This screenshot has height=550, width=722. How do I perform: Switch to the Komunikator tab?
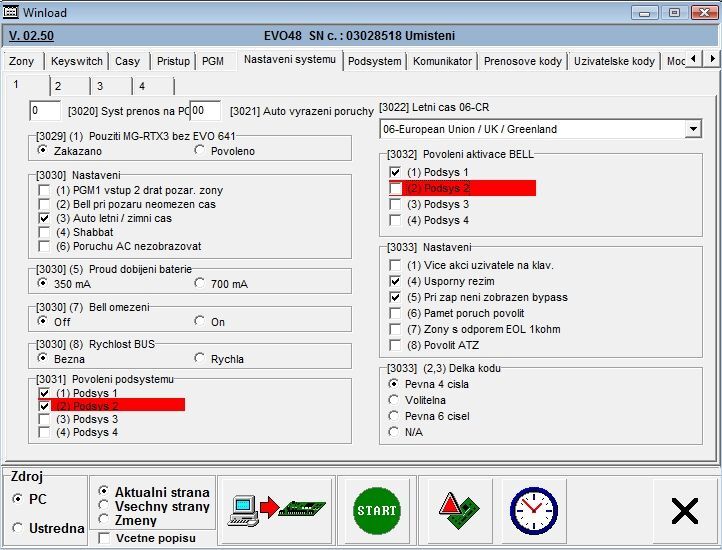(442, 61)
